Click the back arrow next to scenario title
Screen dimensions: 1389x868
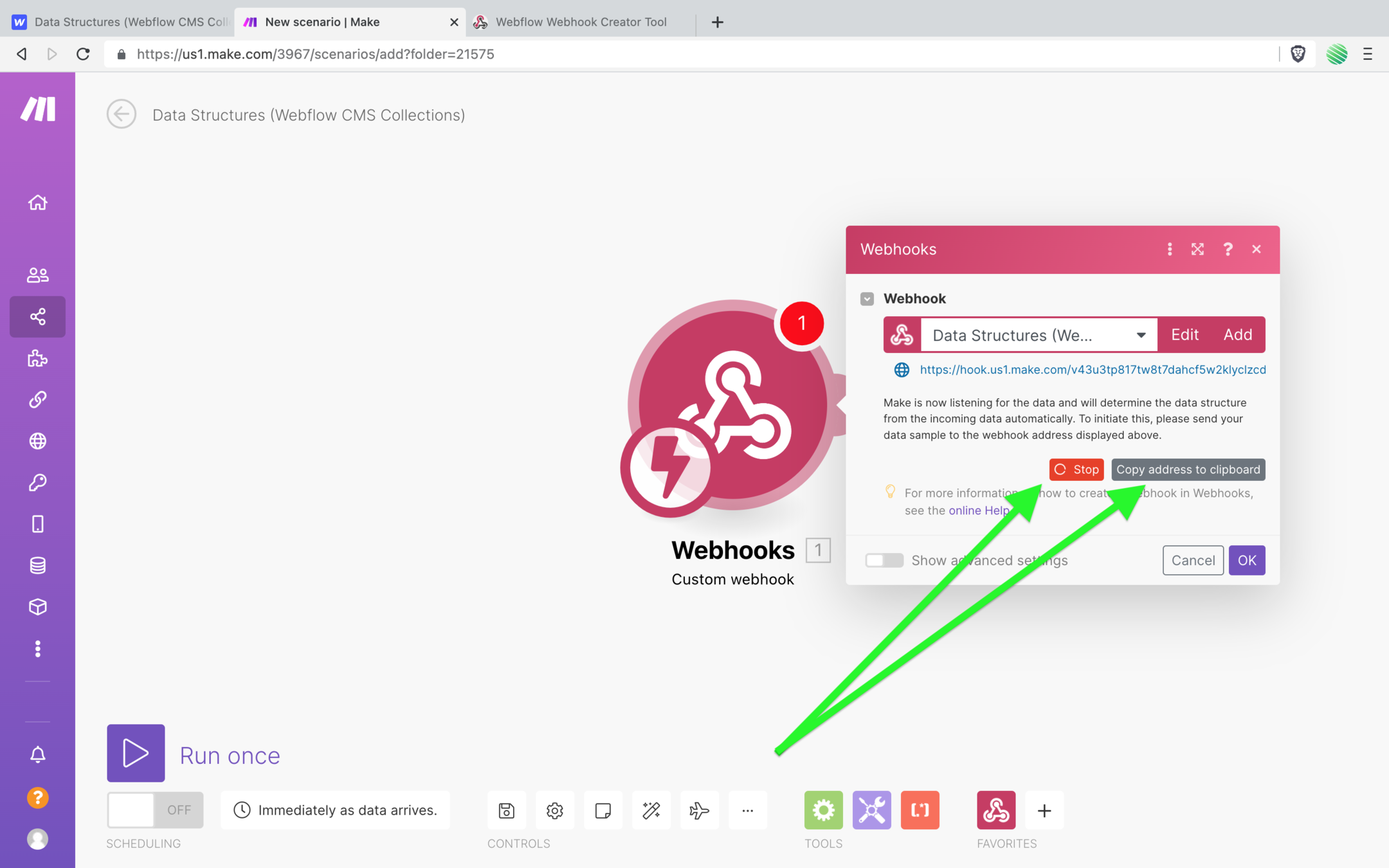click(x=122, y=114)
